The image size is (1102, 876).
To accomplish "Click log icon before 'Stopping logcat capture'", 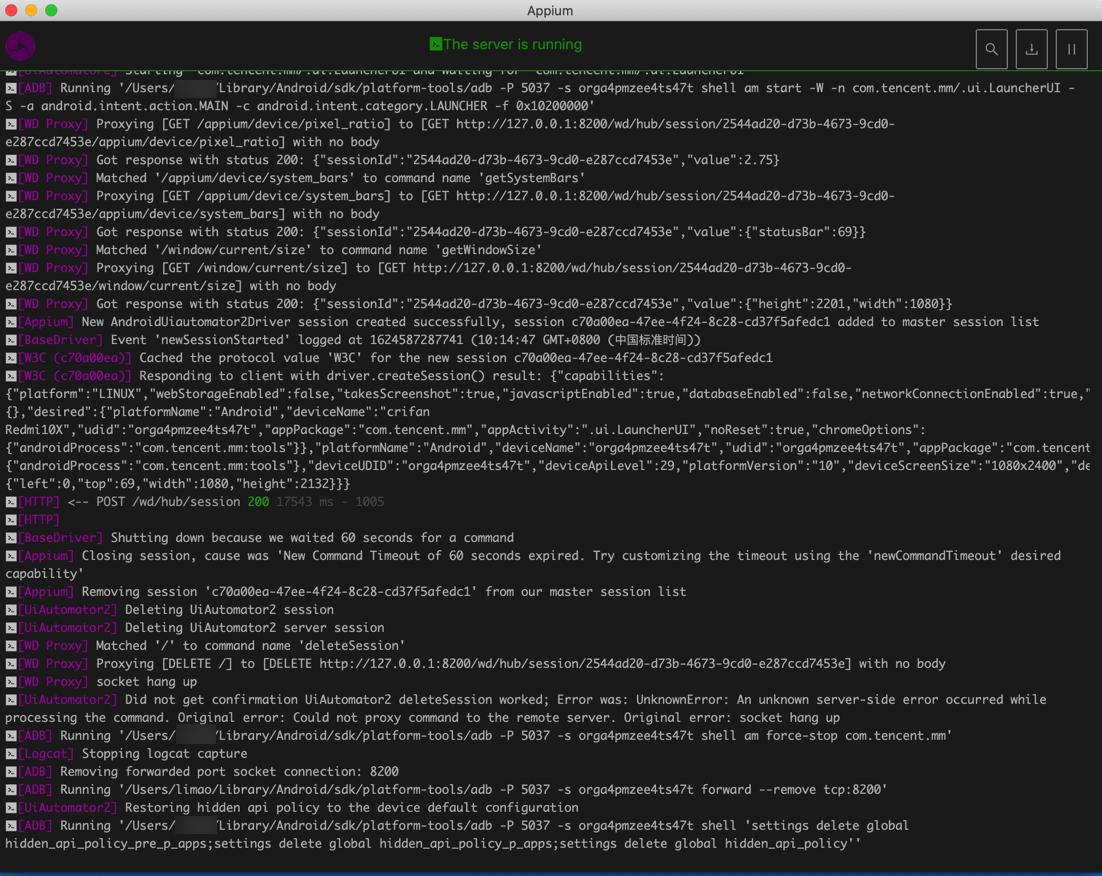I will (x=11, y=754).
